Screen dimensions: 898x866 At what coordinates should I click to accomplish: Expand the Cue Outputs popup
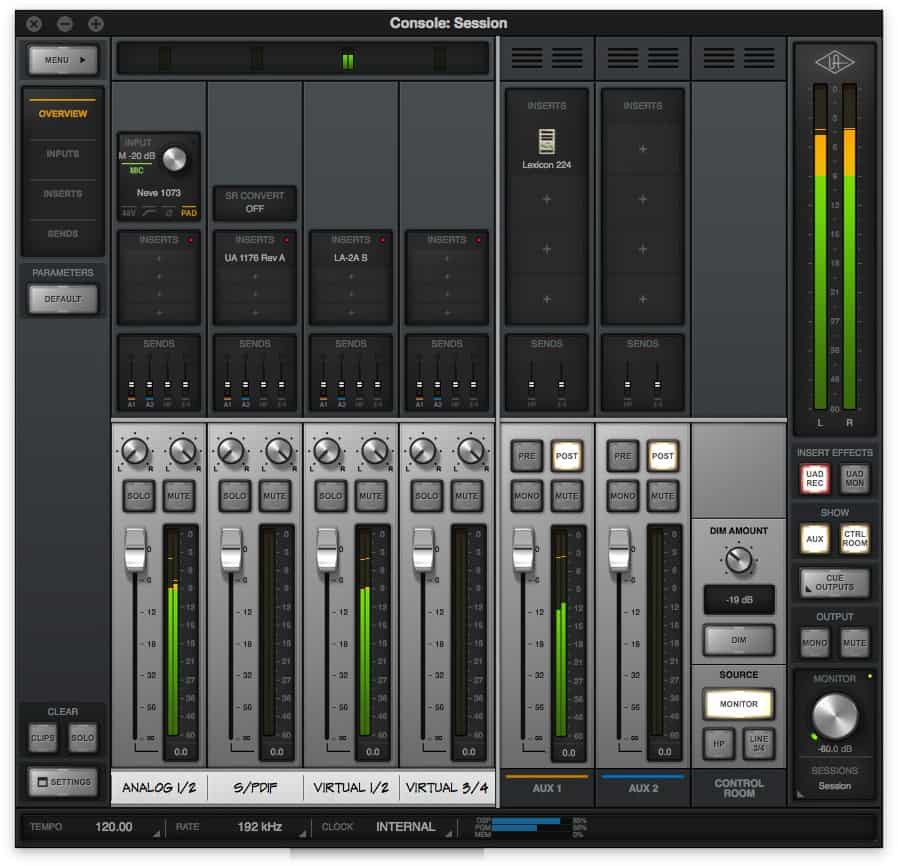[x=834, y=583]
